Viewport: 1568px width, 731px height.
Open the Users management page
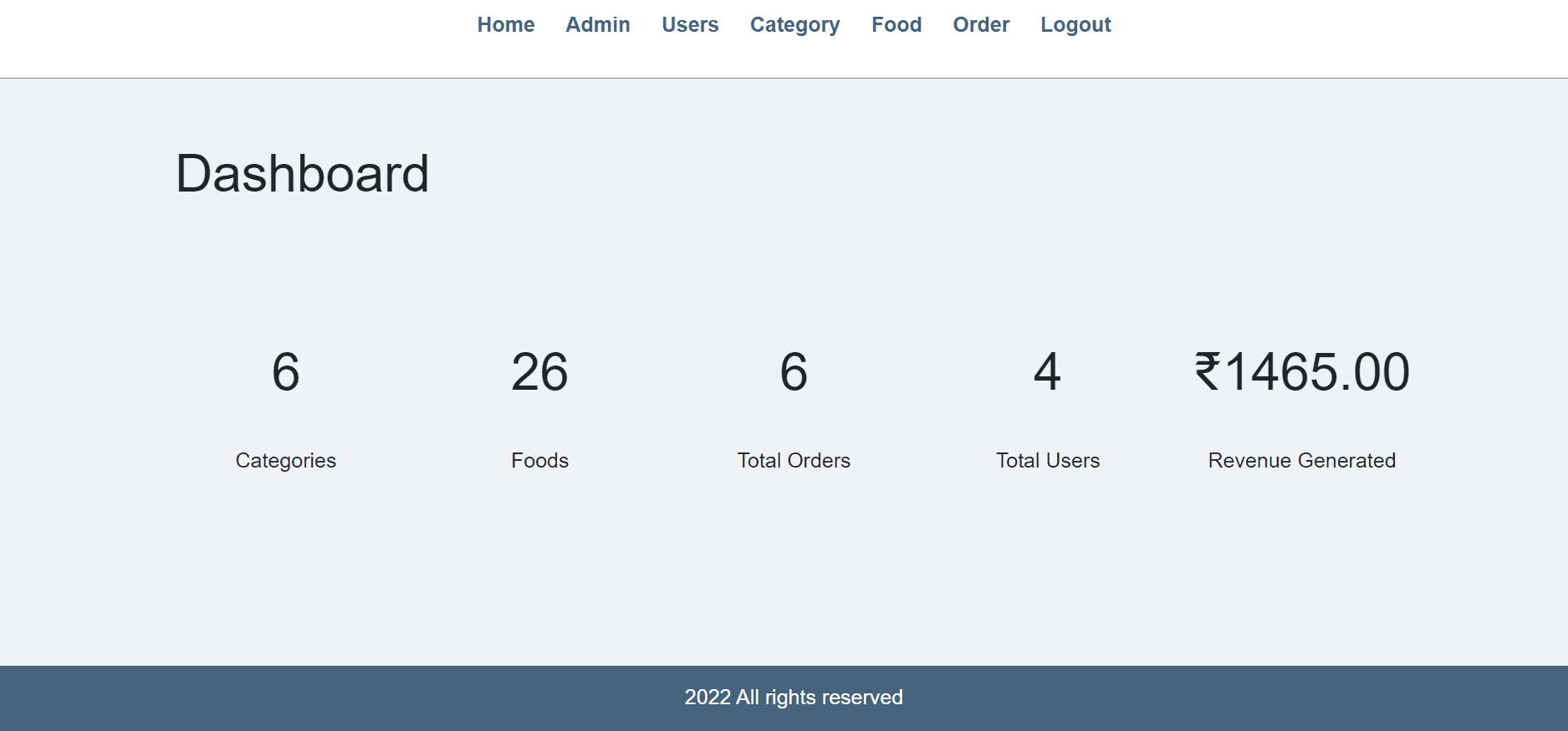pyautogui.click(x=690, y=25)
